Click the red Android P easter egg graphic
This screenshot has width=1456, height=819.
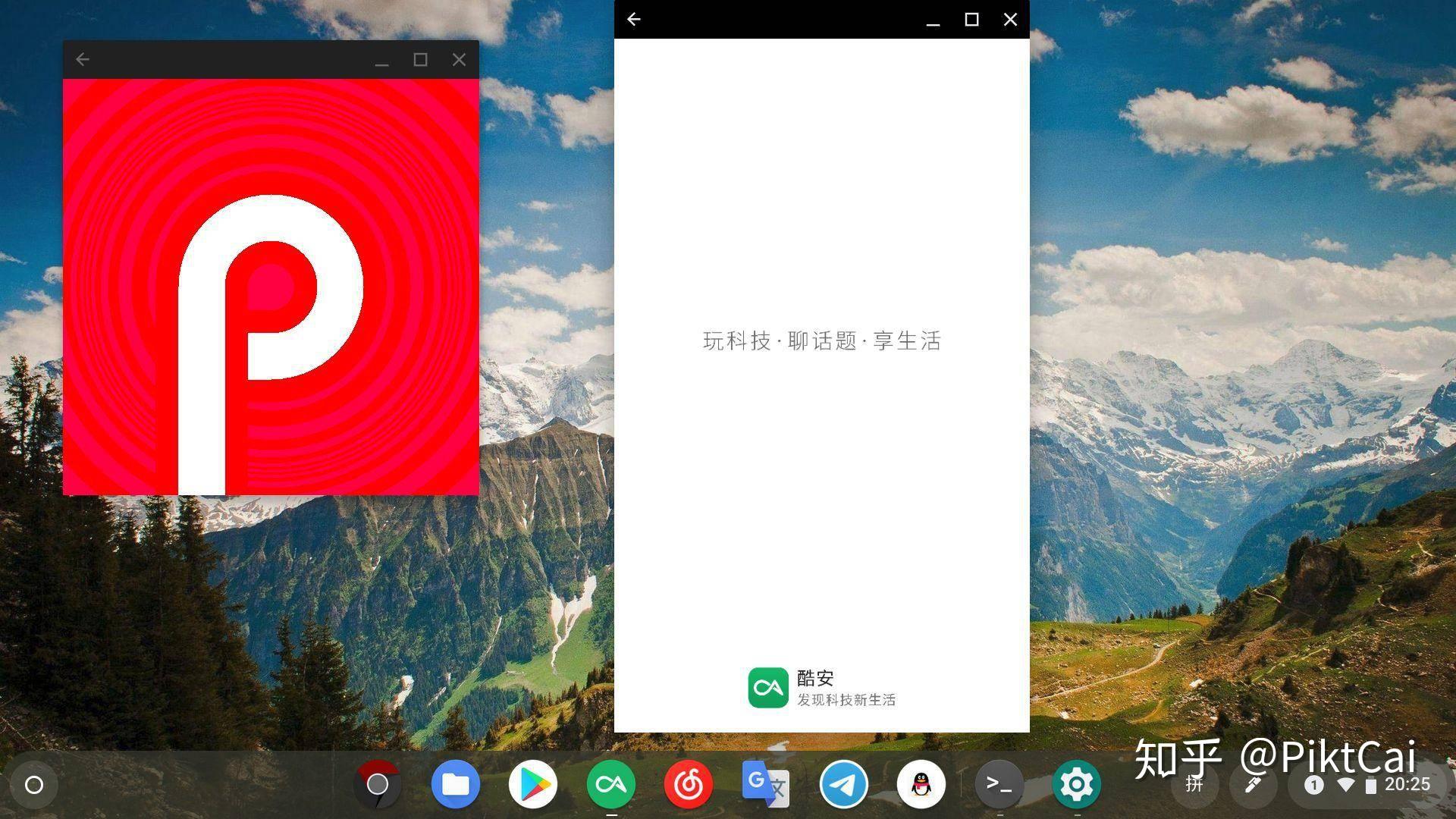click(271, 284)
